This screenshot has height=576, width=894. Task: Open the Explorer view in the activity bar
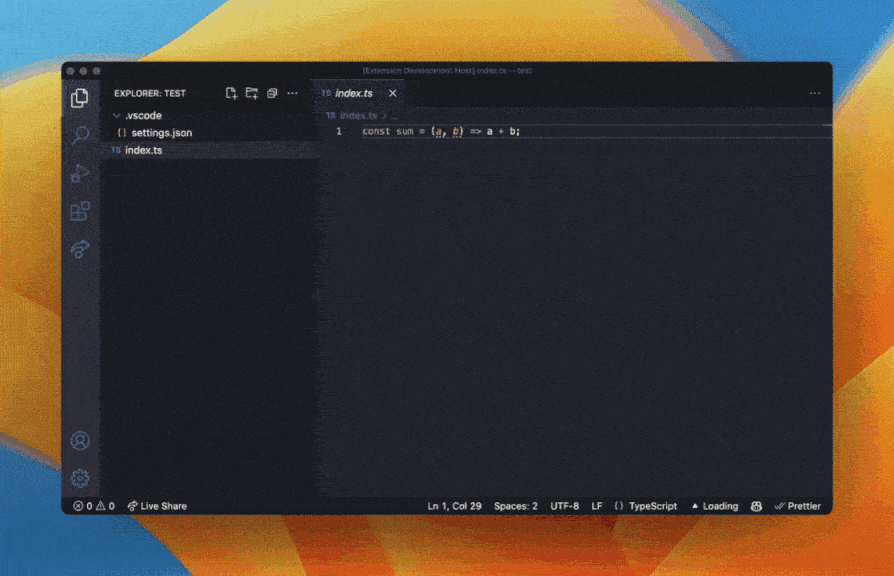tap(80, 99)
